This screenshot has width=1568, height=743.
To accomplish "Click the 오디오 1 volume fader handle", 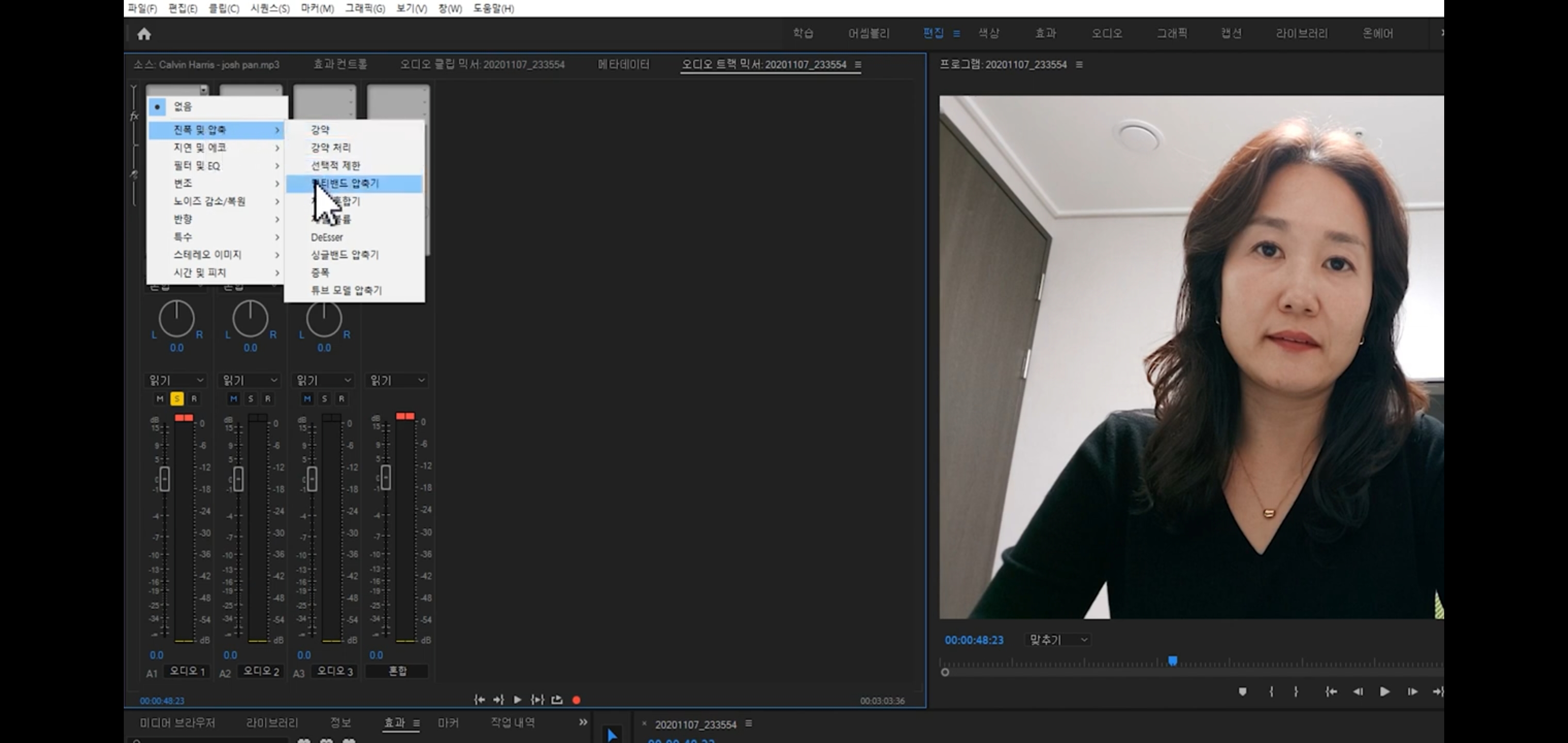I will tap(165, 478).
